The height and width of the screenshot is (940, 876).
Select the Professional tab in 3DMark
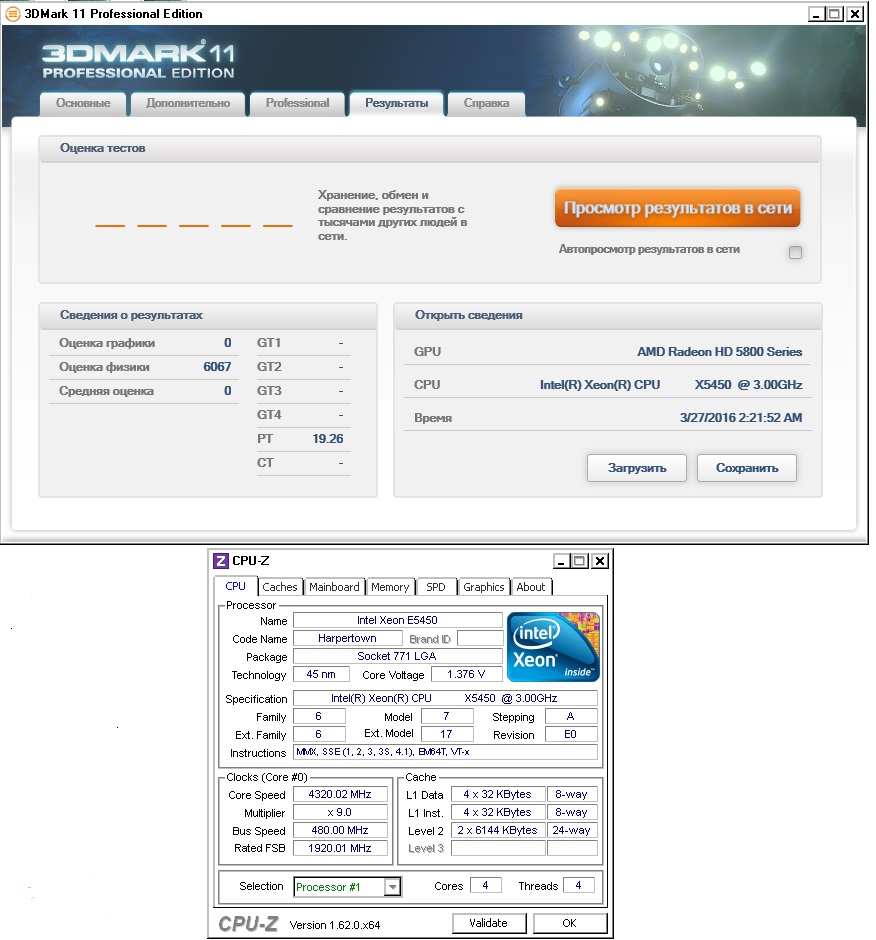click(297, 103)
